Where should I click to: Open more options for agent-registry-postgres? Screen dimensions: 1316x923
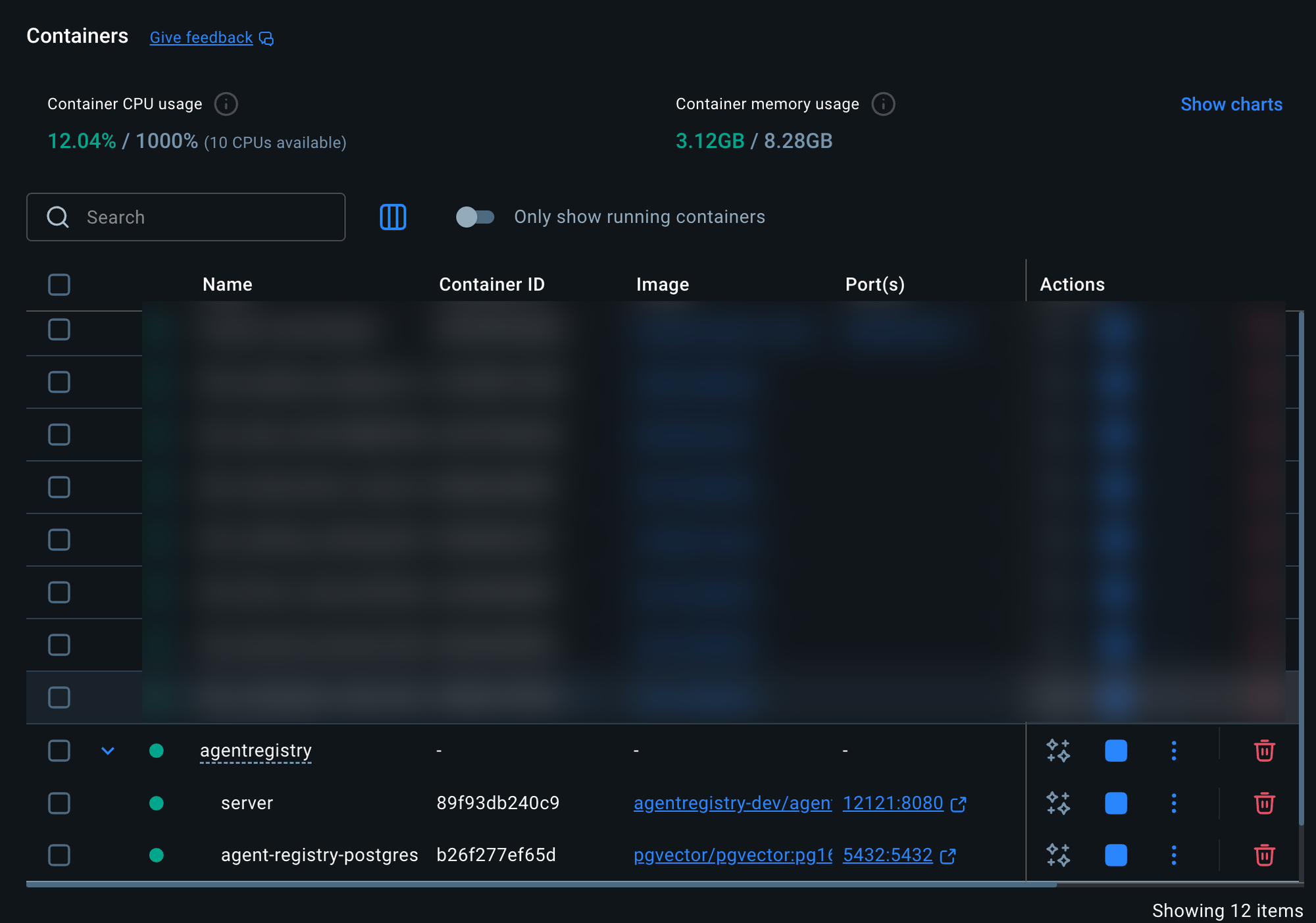tap(1174, 855)
